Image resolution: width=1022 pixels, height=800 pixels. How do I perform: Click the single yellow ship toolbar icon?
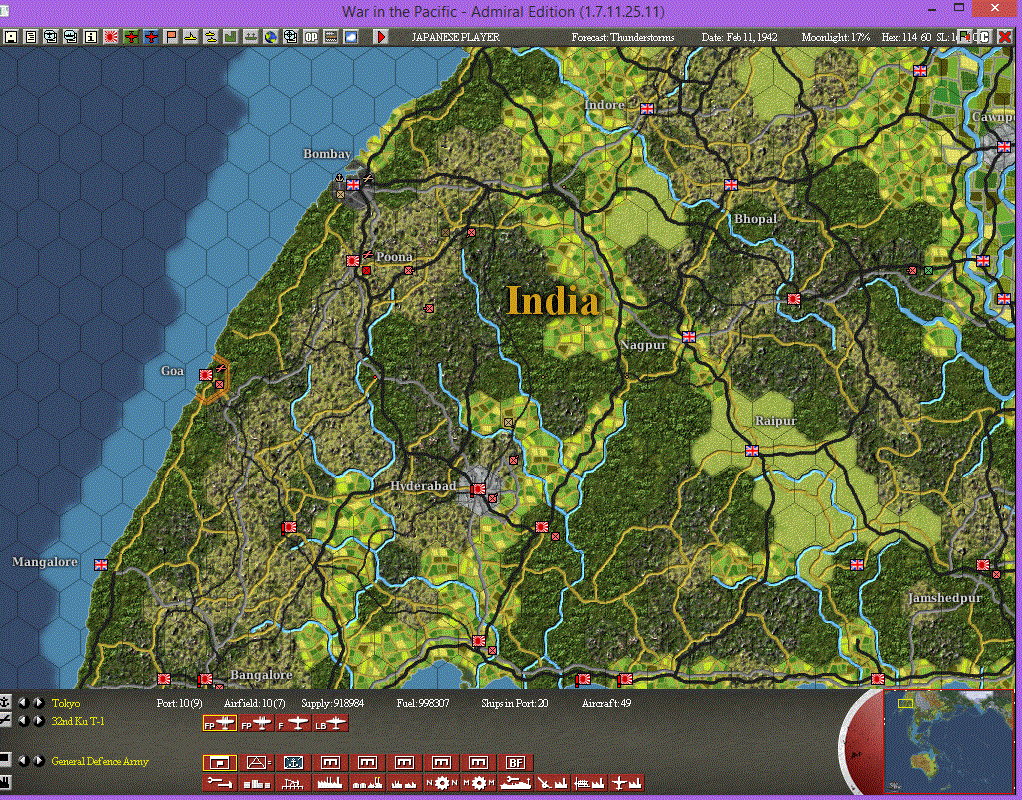coord(192,37)
